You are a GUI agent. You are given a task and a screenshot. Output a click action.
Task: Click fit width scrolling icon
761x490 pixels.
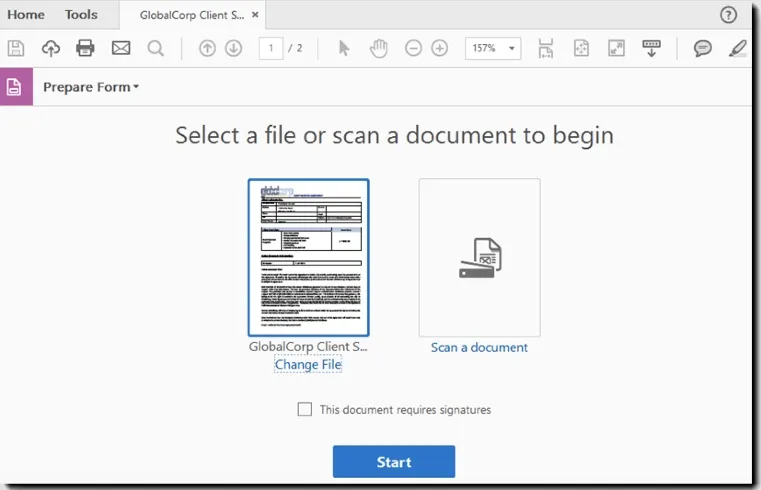tap(546, 48)
